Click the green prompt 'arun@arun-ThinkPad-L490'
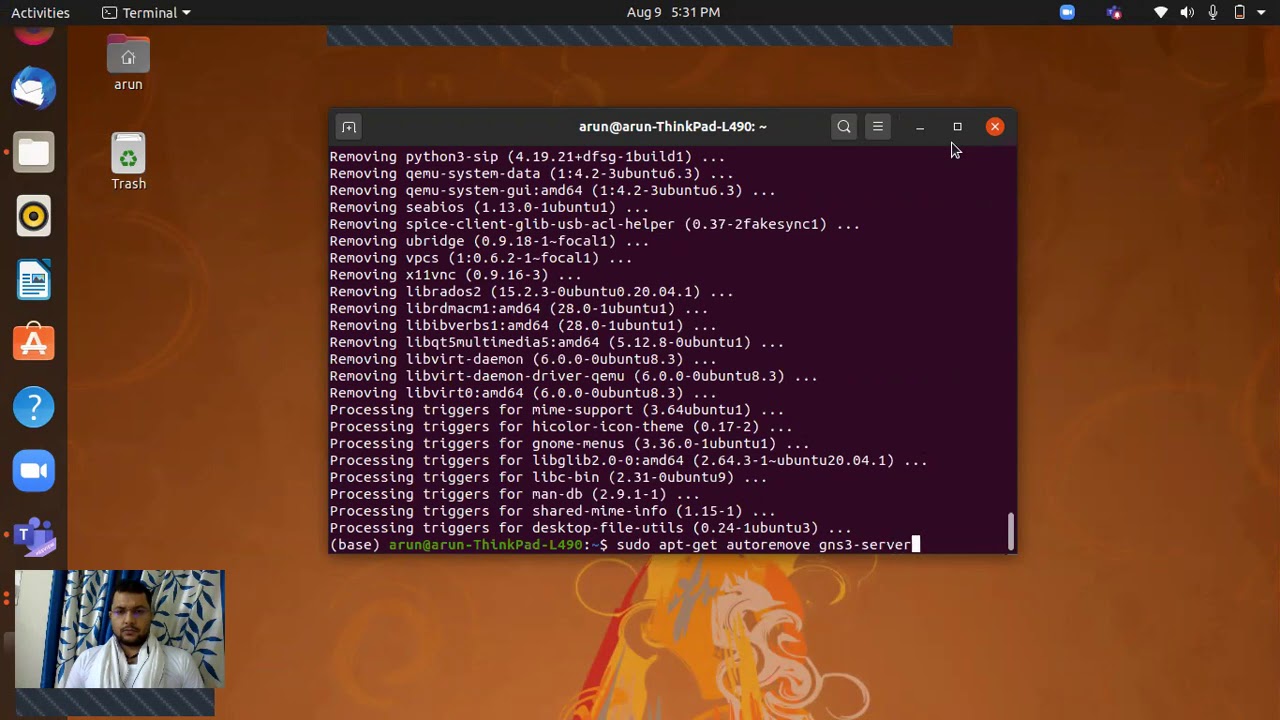This screenshot has height=720, width=1280. click(485, 545)
